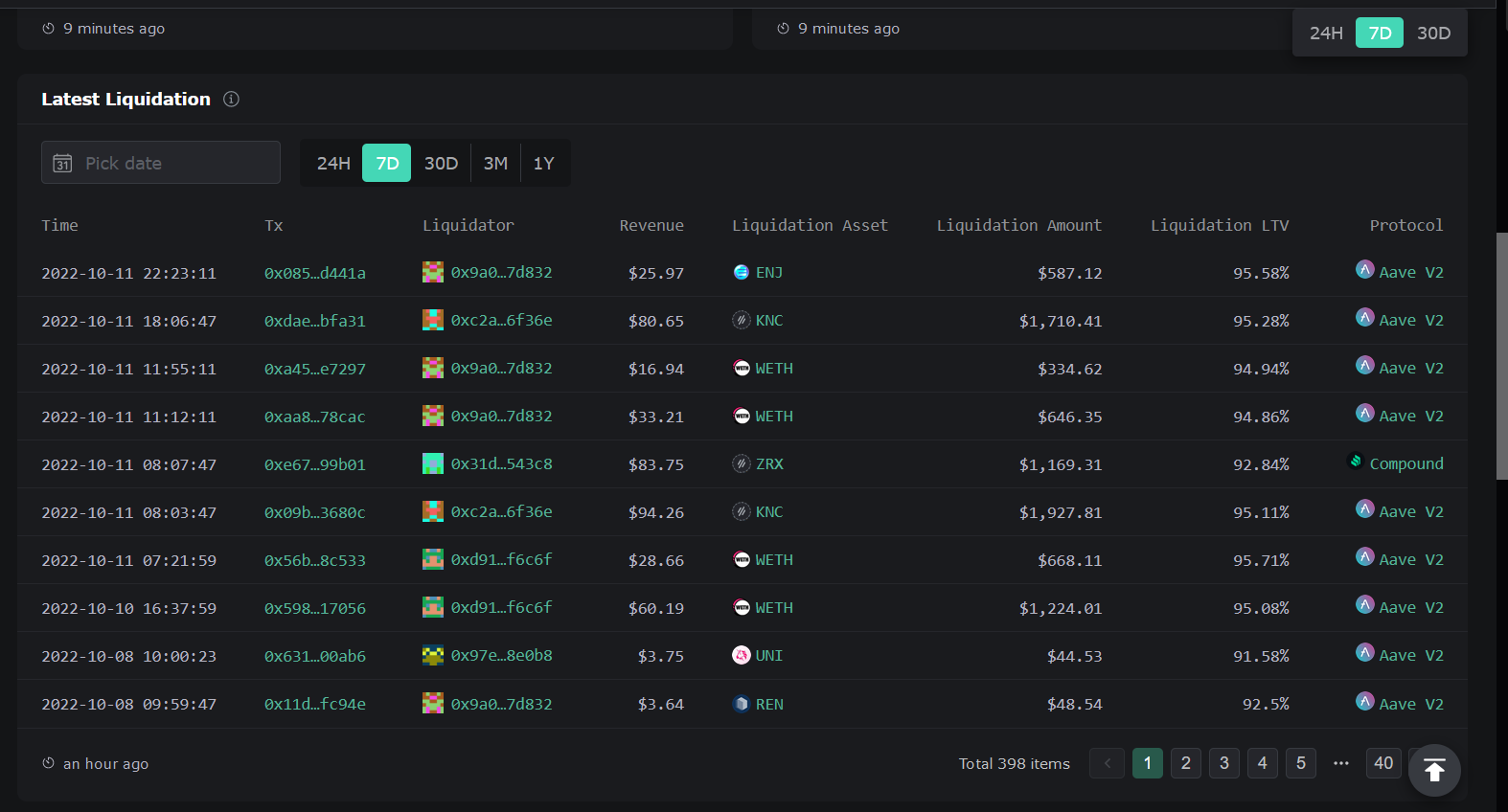1508x812 pixels.
Task: Set liquidation table range to 1Y
Action: pos(543,164)
